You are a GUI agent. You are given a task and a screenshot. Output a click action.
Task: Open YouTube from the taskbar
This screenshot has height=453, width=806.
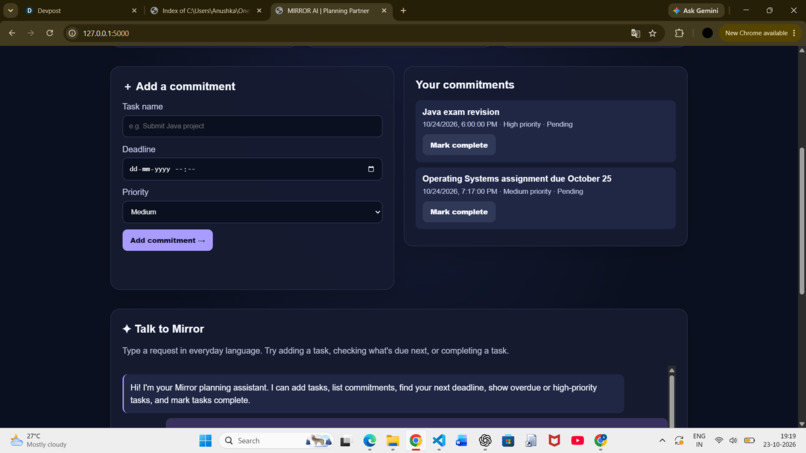pos(577,441)
